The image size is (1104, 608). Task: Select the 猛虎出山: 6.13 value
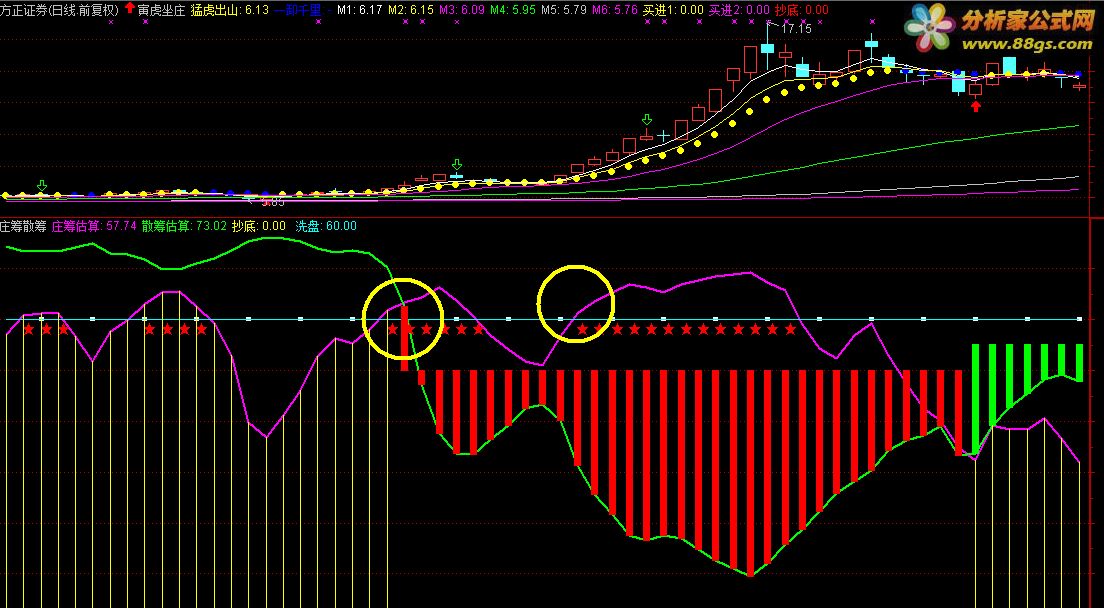click(x=230, y=10)
